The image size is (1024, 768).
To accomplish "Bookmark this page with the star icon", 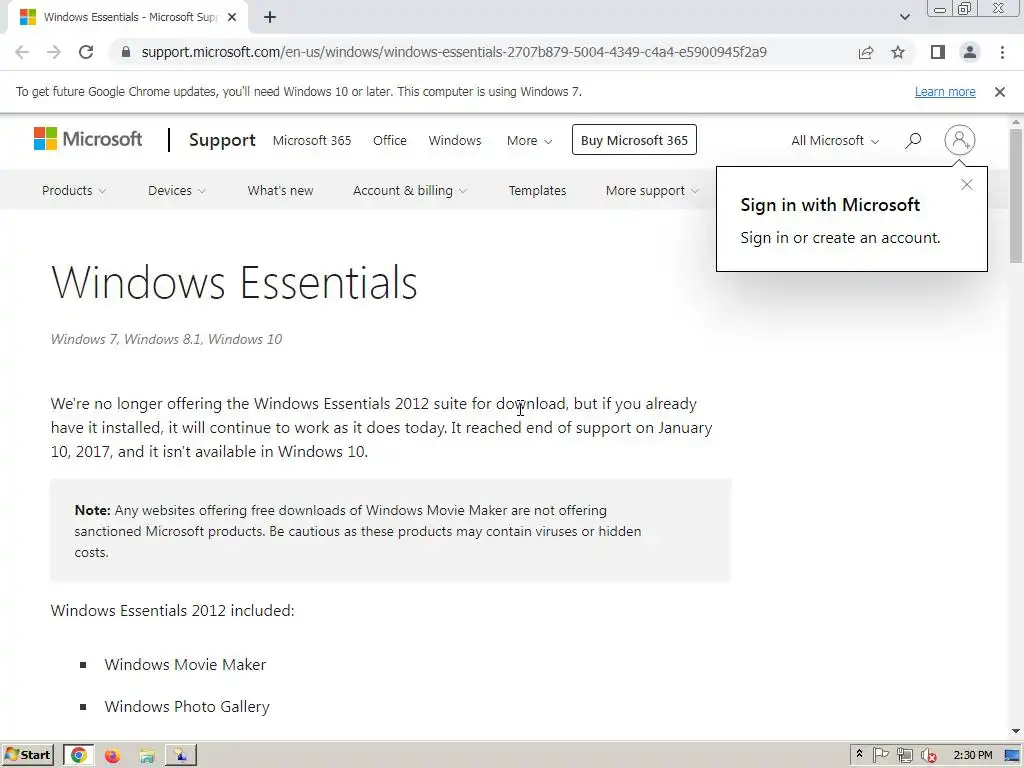I will (x=898, y=52).
